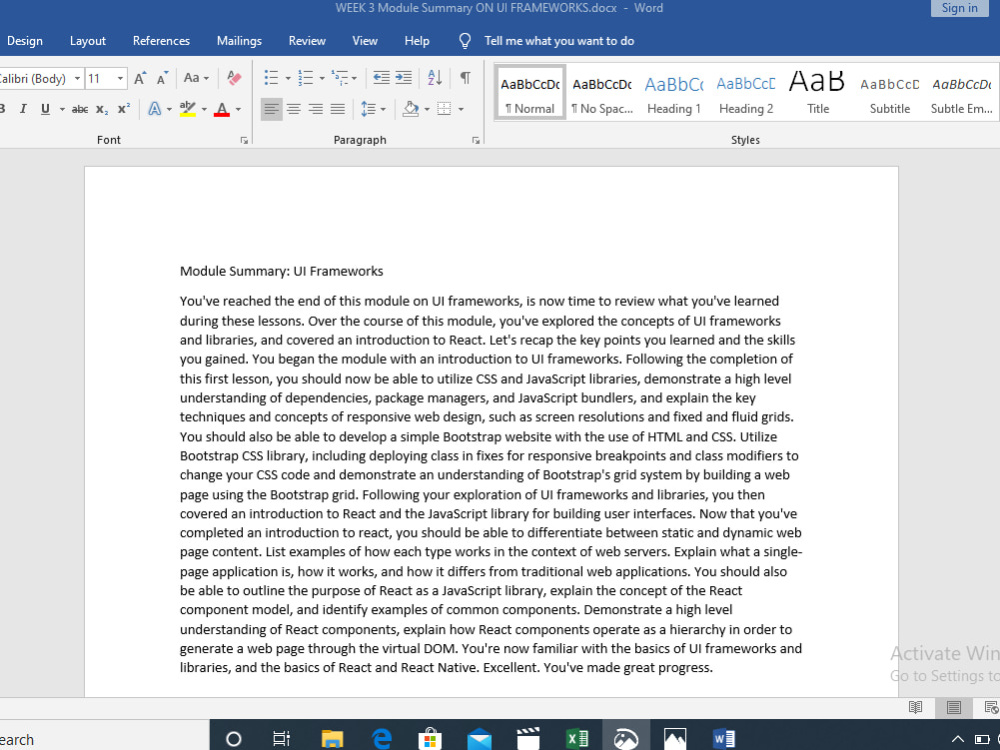Open File Explorer from taskbar
Screen dimensions: 1000x750
(x=332, y=739)
